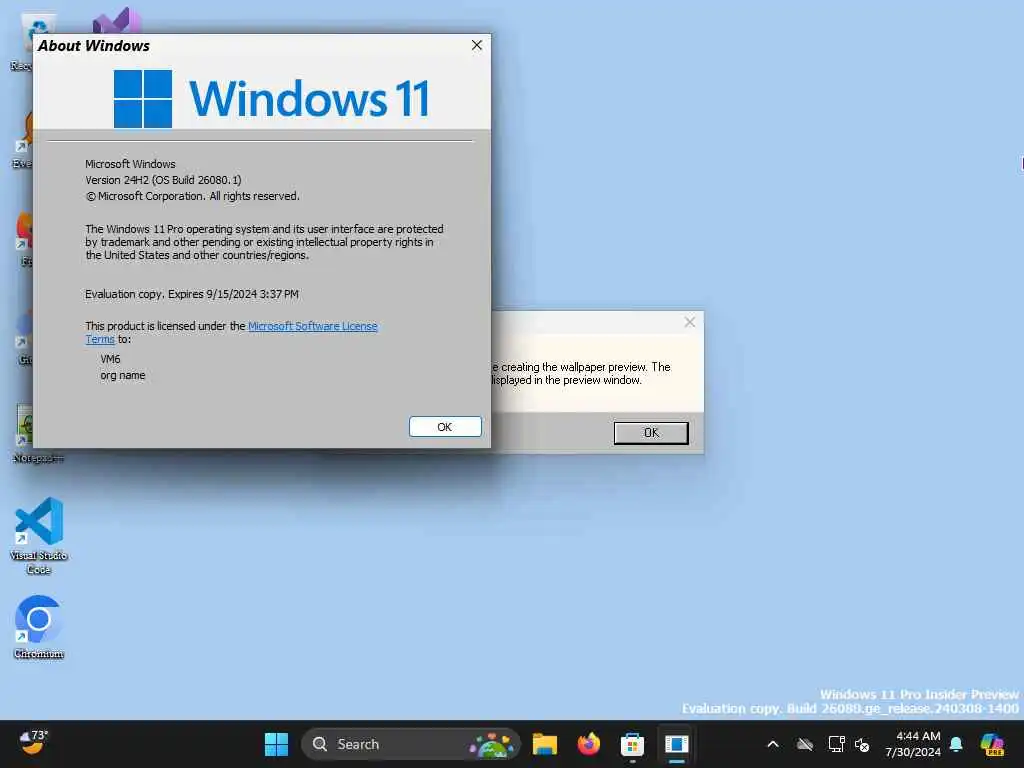Click 'Evaluation copy. Expires 9/15/2024 3:37 PM' text
Image resolution: width=1024 pixels, height=768 pixels.
[192, 294]
